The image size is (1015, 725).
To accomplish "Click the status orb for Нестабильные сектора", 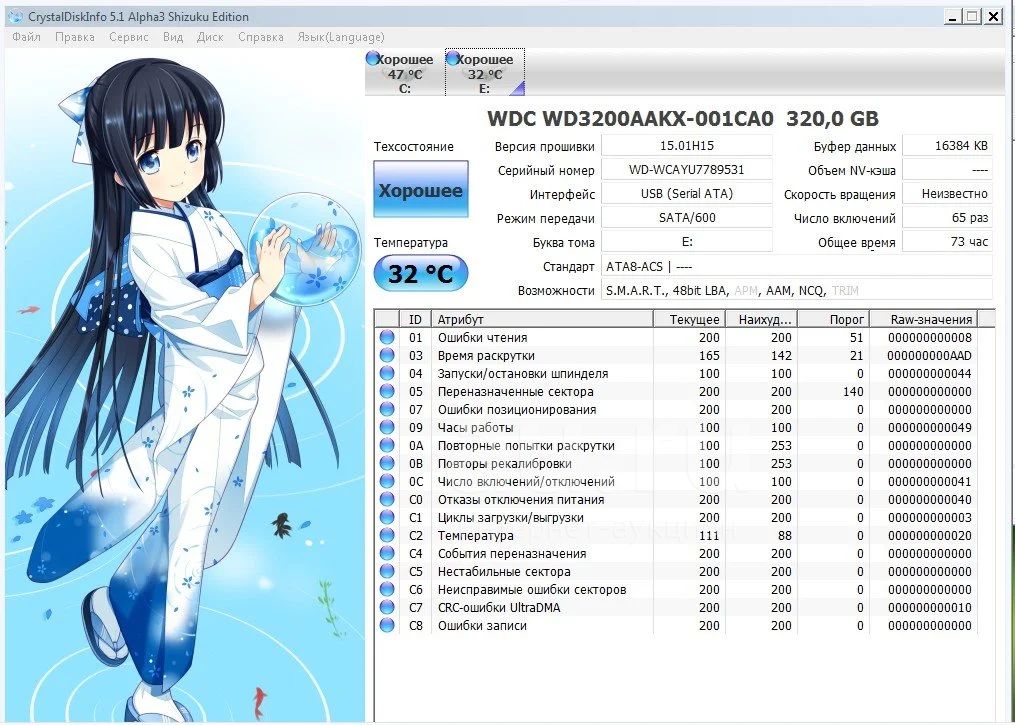I will [x=387, y=572].
